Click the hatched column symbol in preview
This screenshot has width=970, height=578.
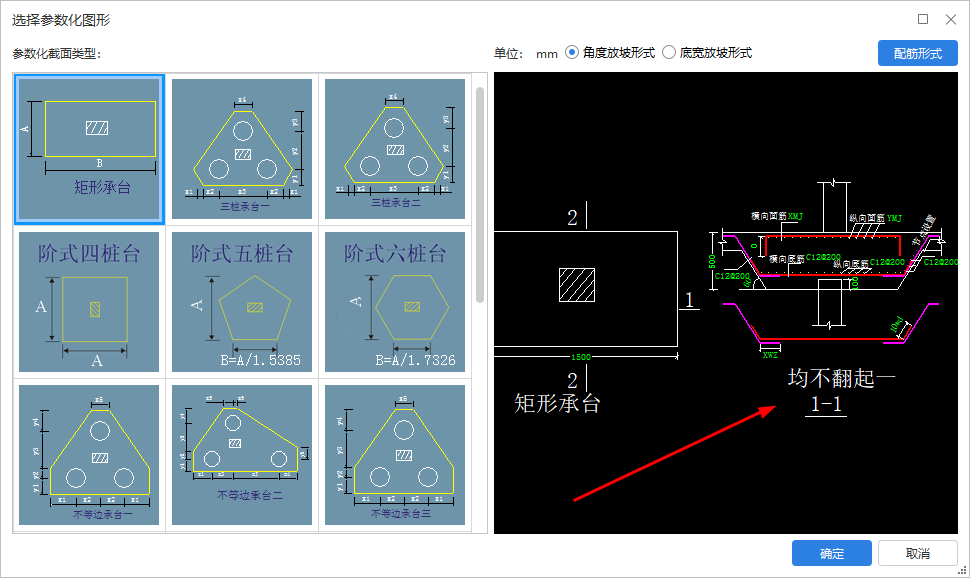(x=577, y=285)
